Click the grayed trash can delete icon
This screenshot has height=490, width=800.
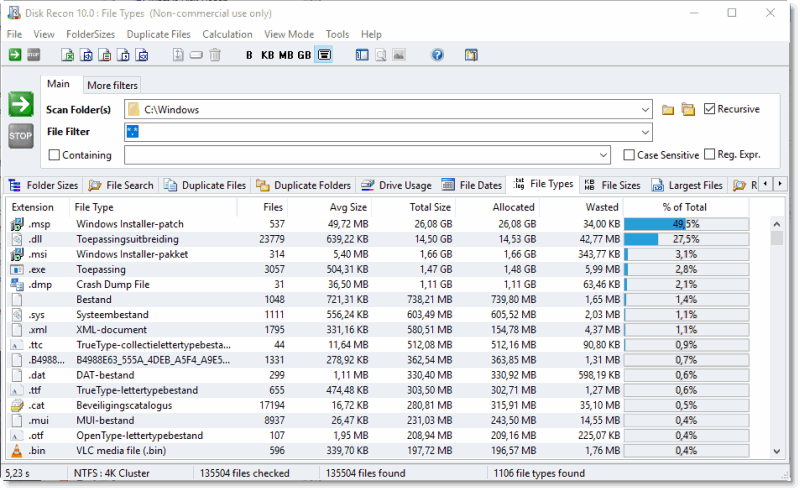click(x=215, y=55)
